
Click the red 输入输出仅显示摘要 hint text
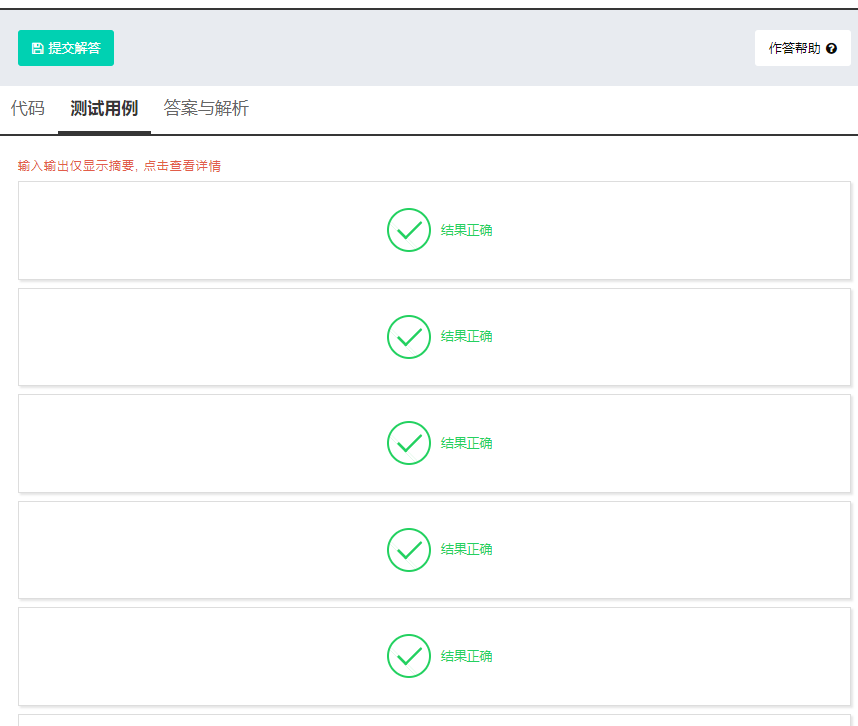coord(119,166)
